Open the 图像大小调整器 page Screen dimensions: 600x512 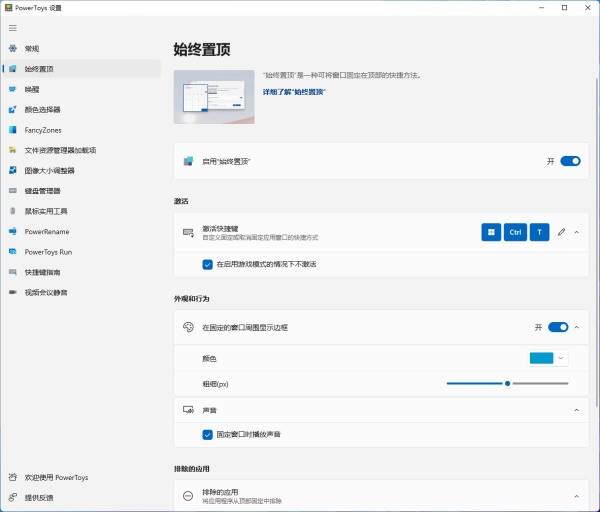81,170
